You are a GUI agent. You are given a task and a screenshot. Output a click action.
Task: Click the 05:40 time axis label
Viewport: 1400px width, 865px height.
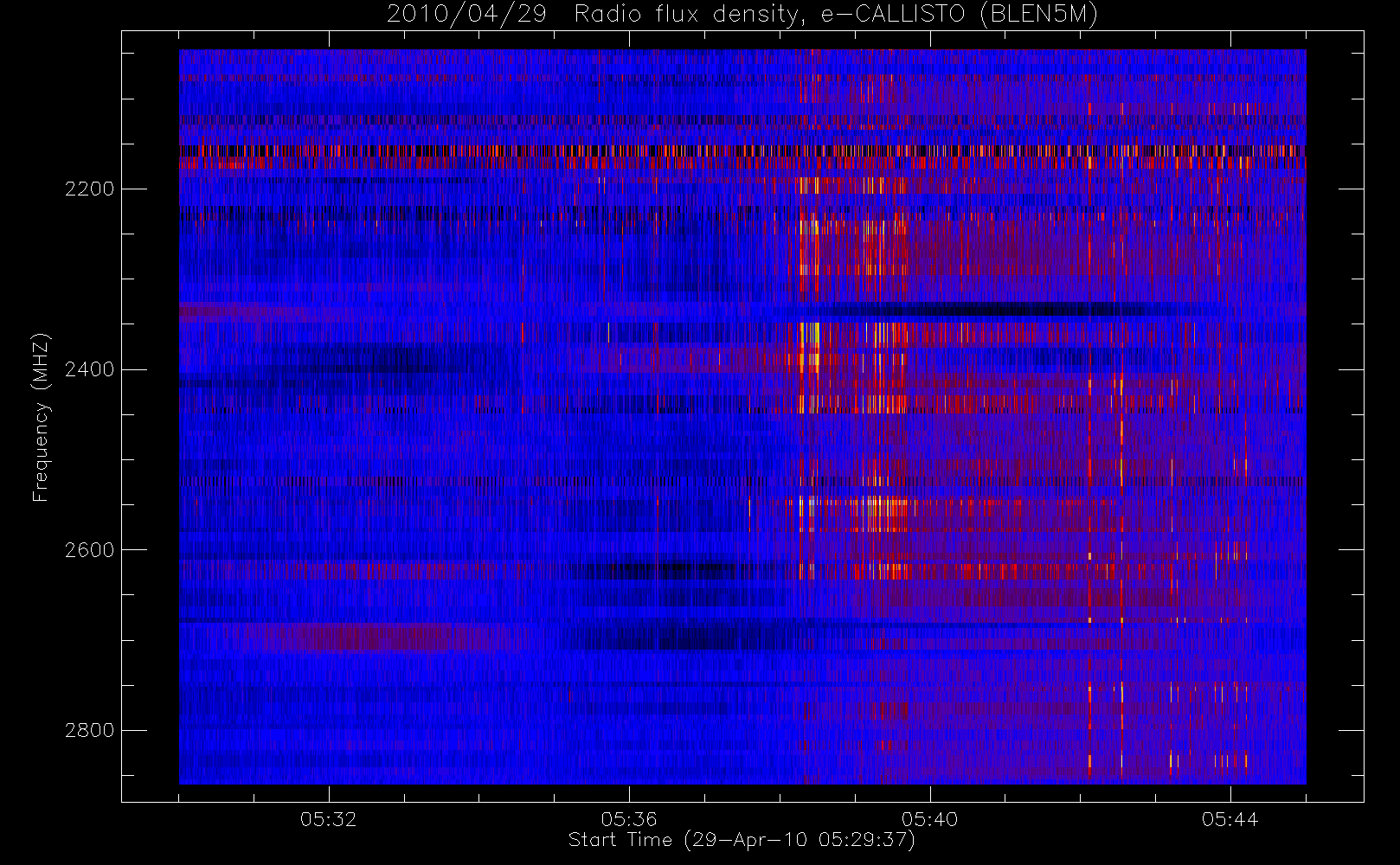point(929,819)
